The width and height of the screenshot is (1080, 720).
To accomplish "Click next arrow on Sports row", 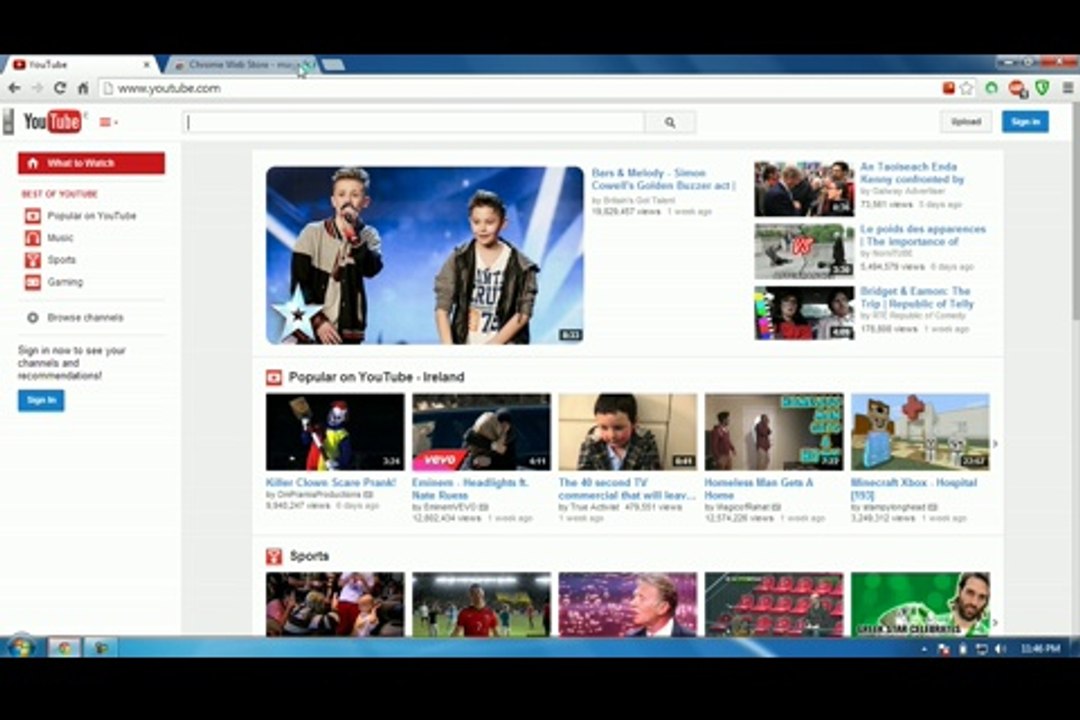I will [995, 622].
